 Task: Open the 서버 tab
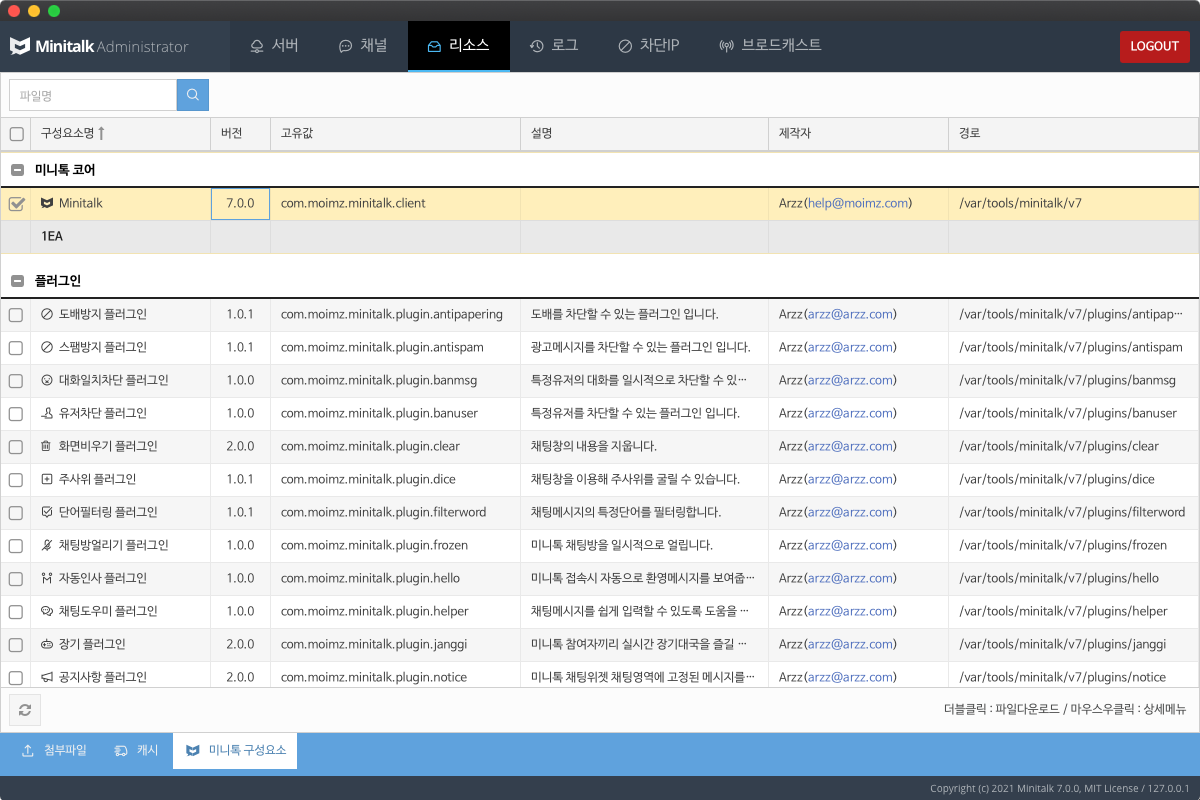click(274, 46)
